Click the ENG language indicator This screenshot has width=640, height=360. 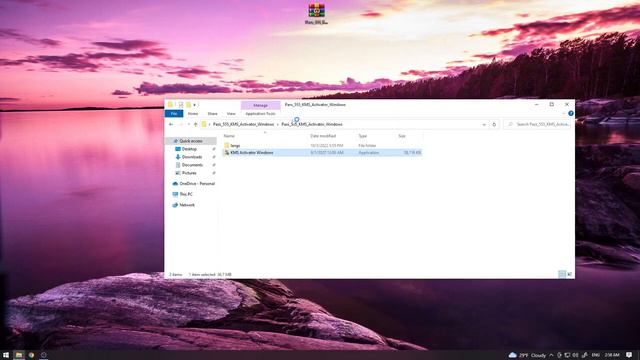click(x=596, y=355)
